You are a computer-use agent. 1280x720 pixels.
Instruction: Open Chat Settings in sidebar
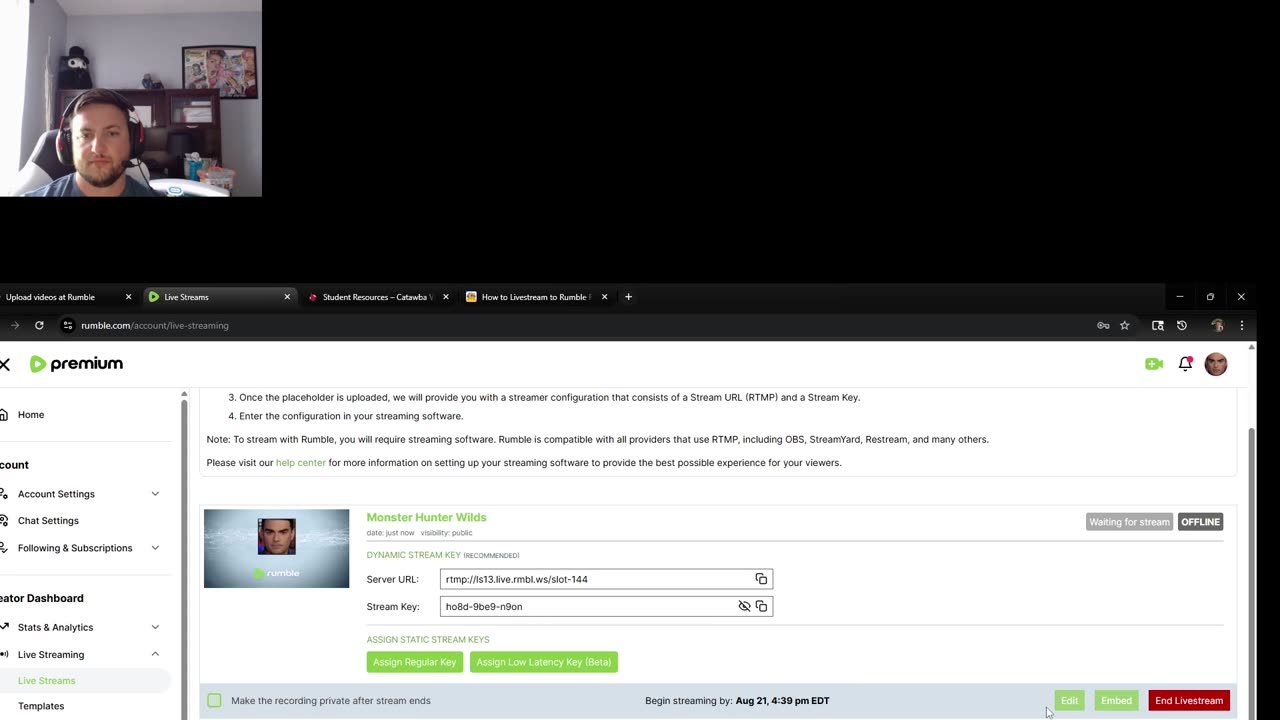(x=48, y=521)
